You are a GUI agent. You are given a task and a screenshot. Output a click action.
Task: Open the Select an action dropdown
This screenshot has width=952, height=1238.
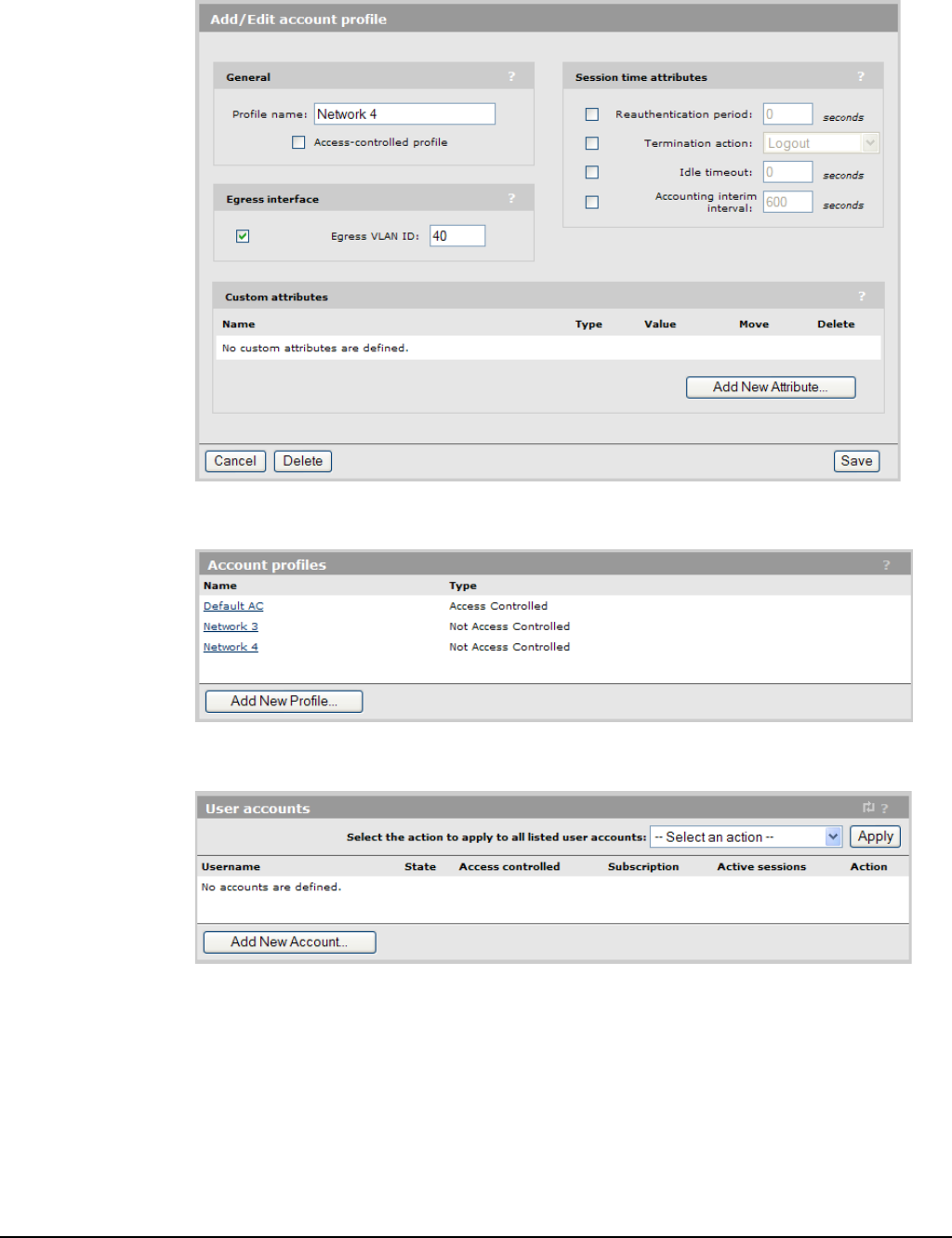746,836
